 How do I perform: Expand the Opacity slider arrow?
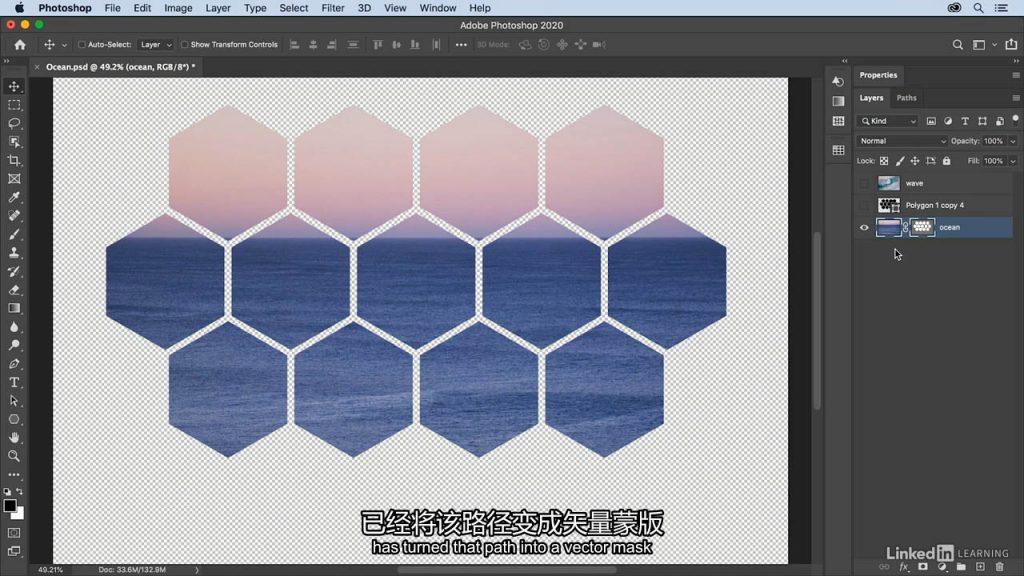coord(1012,141)
